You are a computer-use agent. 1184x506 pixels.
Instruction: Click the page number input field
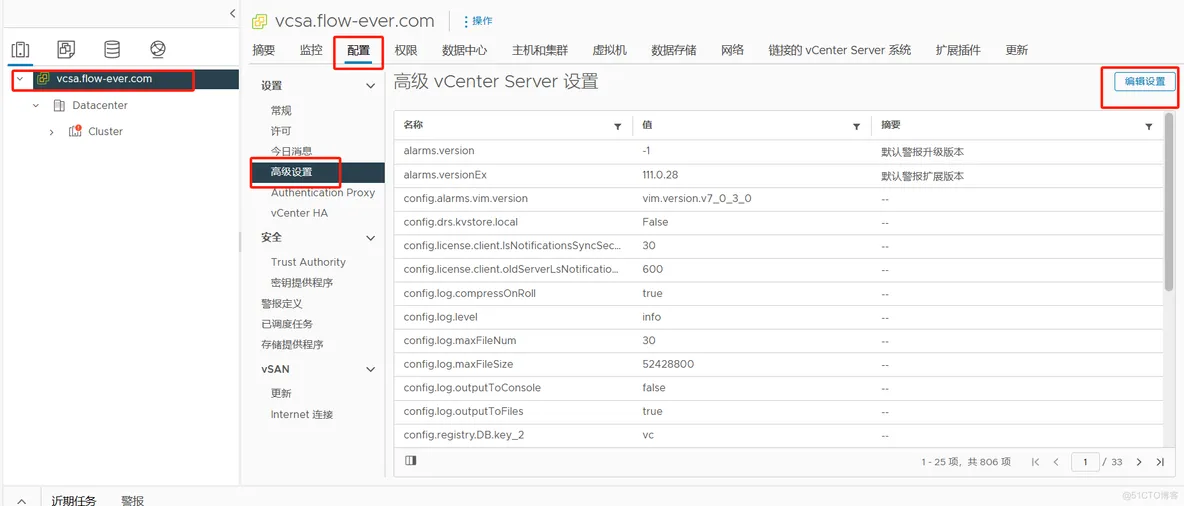click(x=1085, y=461)
